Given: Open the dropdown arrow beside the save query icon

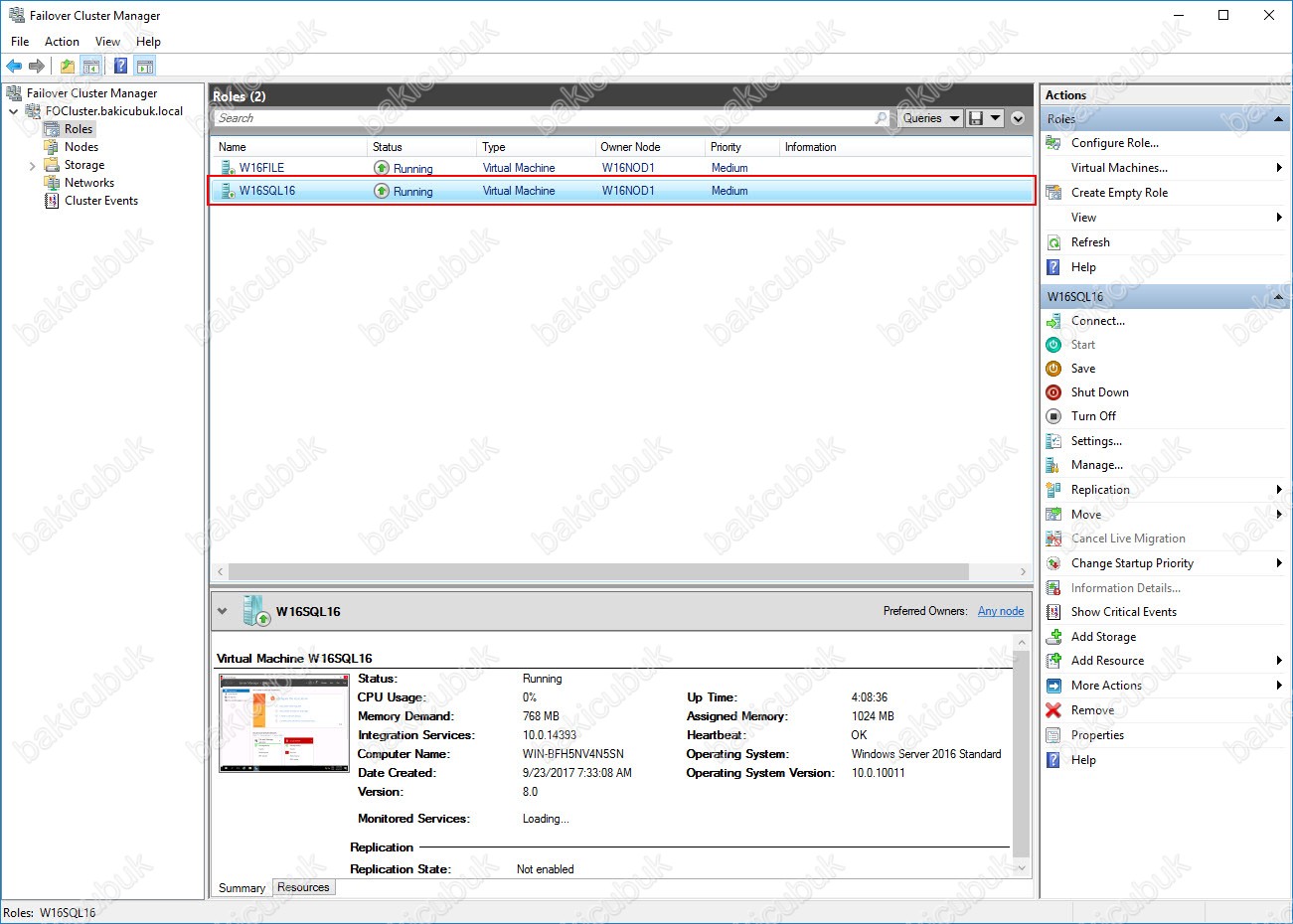Looking at the screenshot, I should coord(995,118).
